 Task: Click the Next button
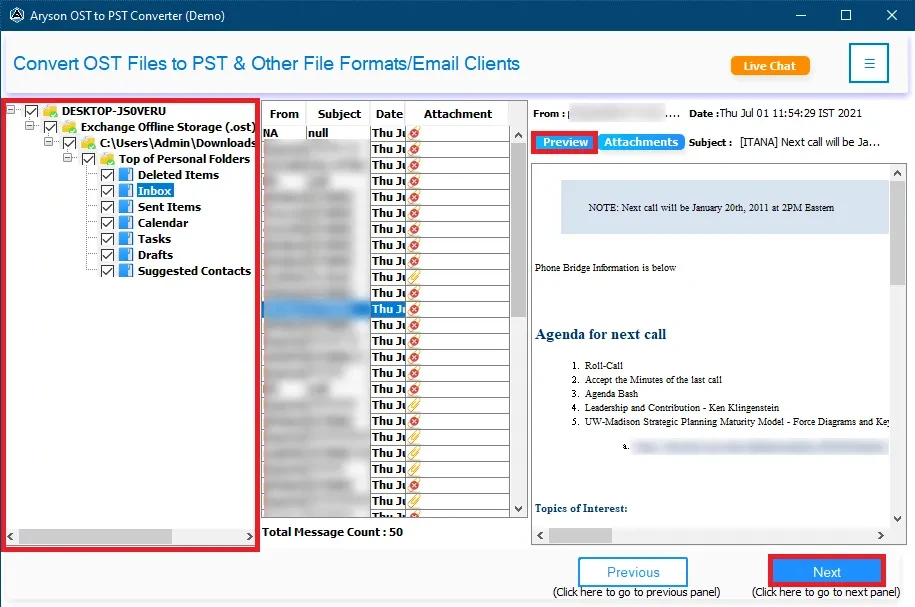pos(826,572)
